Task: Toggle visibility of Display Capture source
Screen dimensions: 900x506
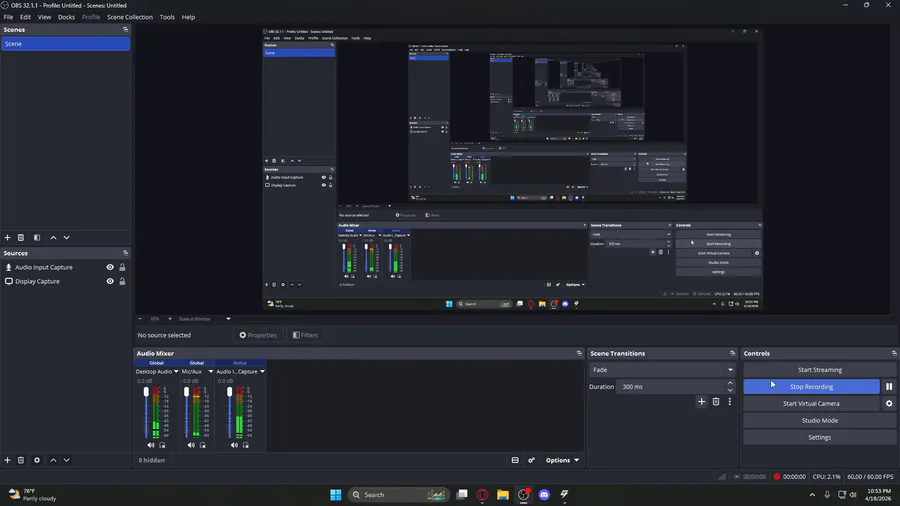Action: click(x=110, y=282)
